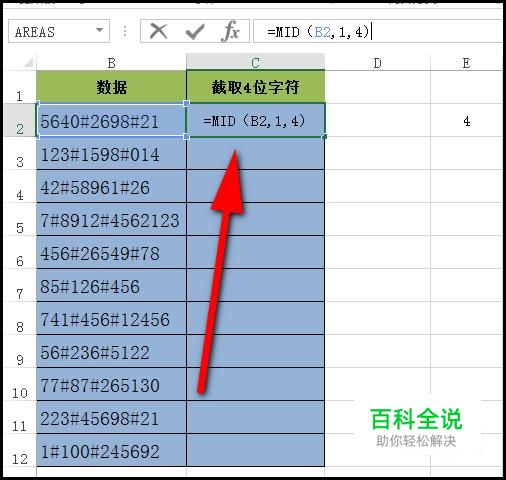506x480 pixels.
Task: Select cell containing 85#126#456
Action: click(x=111, y=285)
